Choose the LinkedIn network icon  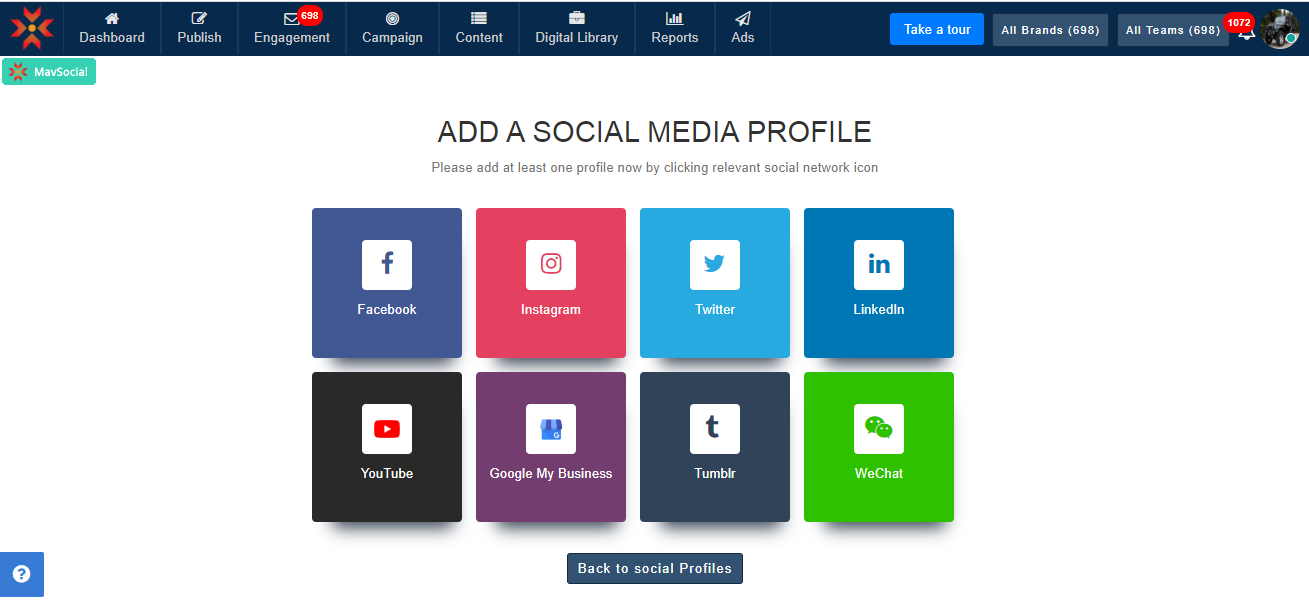pyautogui.click(x=879, y=282)
